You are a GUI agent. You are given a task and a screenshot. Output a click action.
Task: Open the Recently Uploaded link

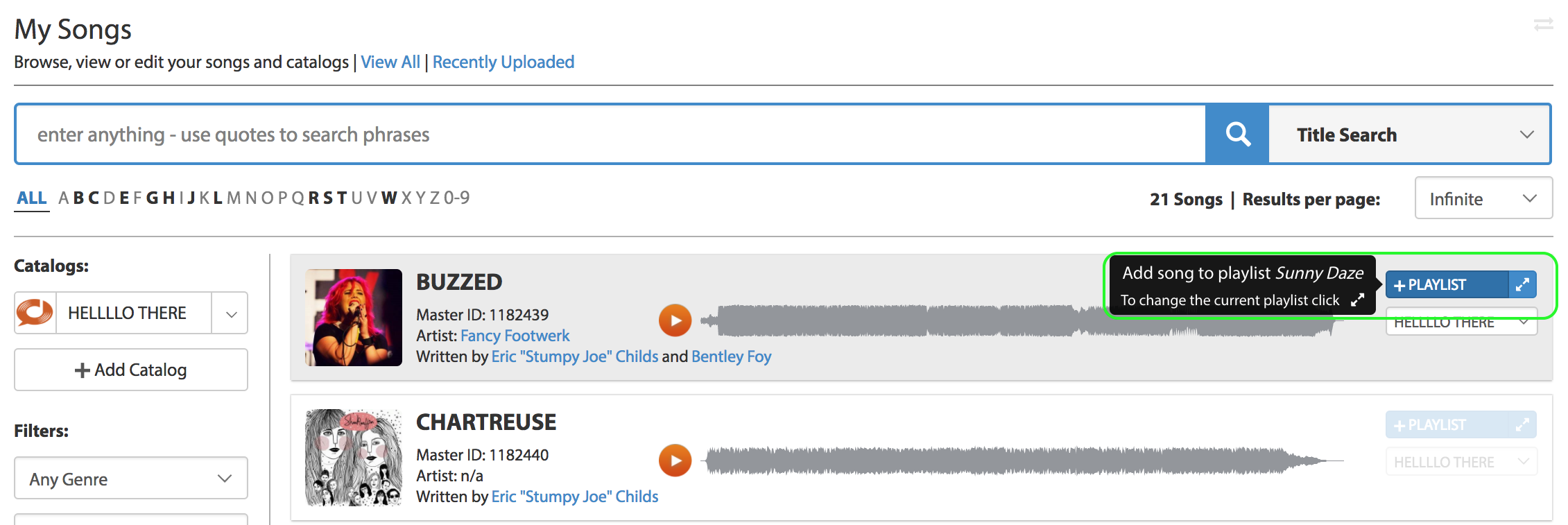503,62
